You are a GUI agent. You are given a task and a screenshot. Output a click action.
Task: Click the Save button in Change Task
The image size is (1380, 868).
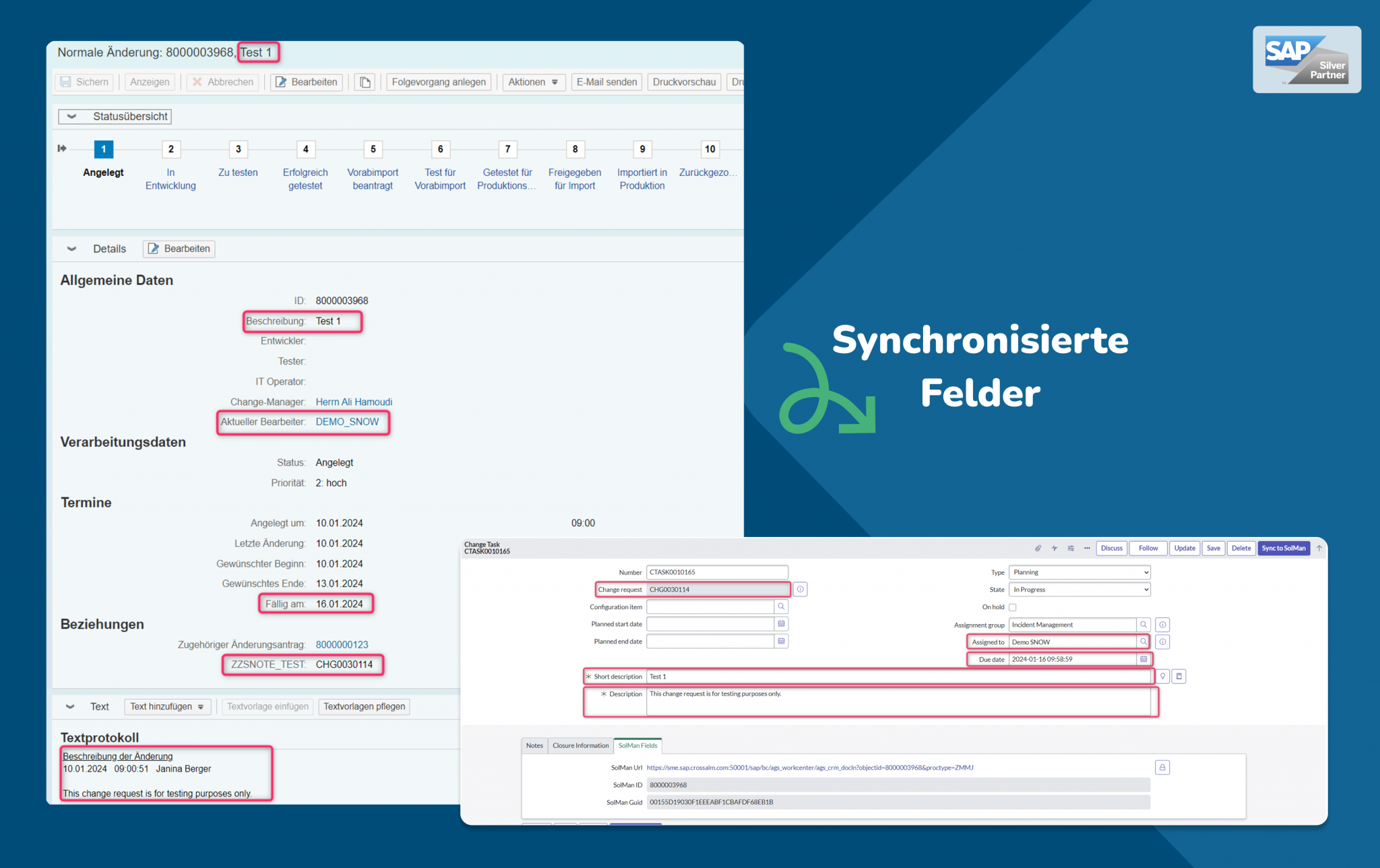1214,548
